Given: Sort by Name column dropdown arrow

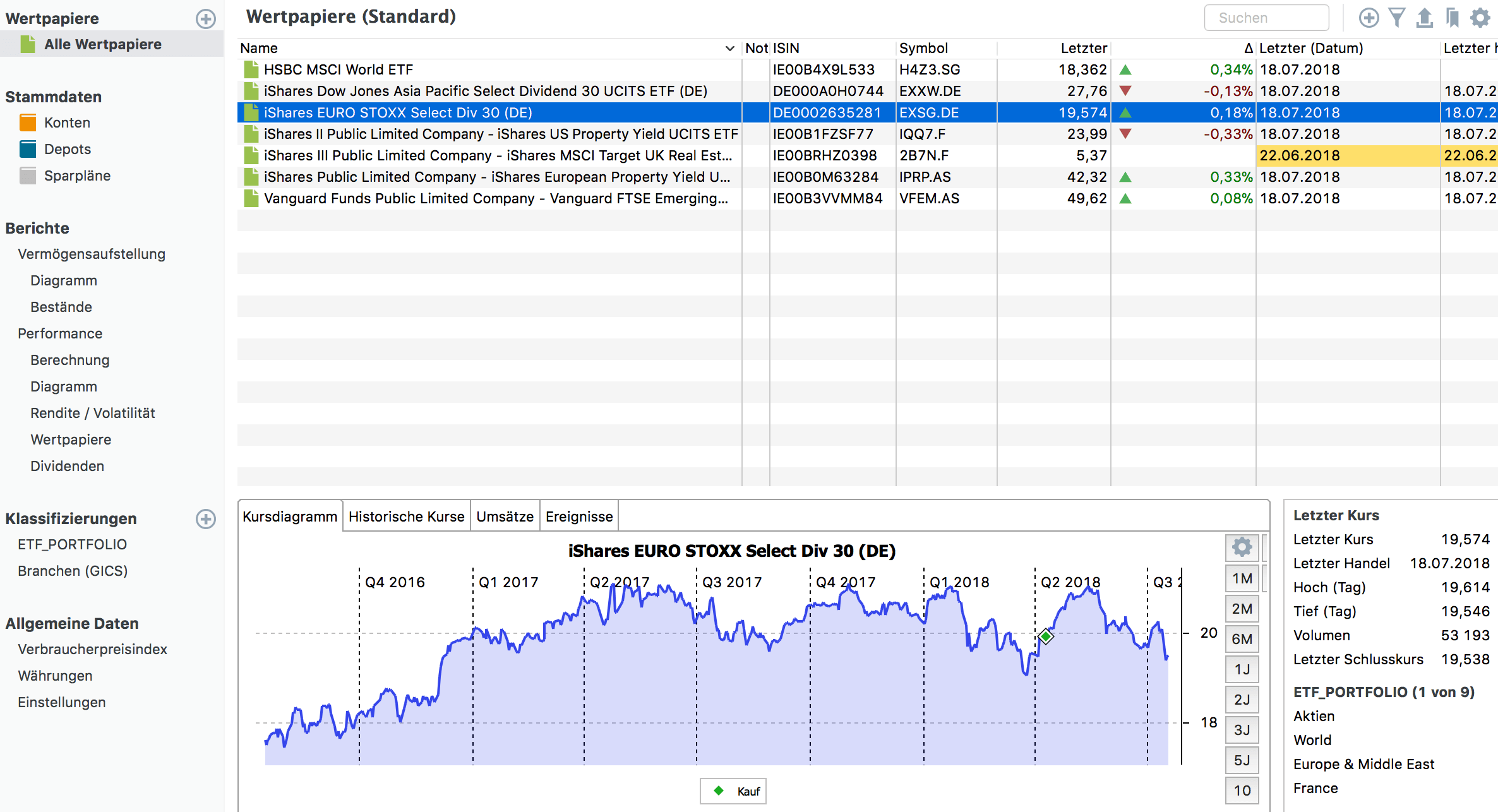Looking at the screenshot, I should pyautogui.click(x=730, y=48).
